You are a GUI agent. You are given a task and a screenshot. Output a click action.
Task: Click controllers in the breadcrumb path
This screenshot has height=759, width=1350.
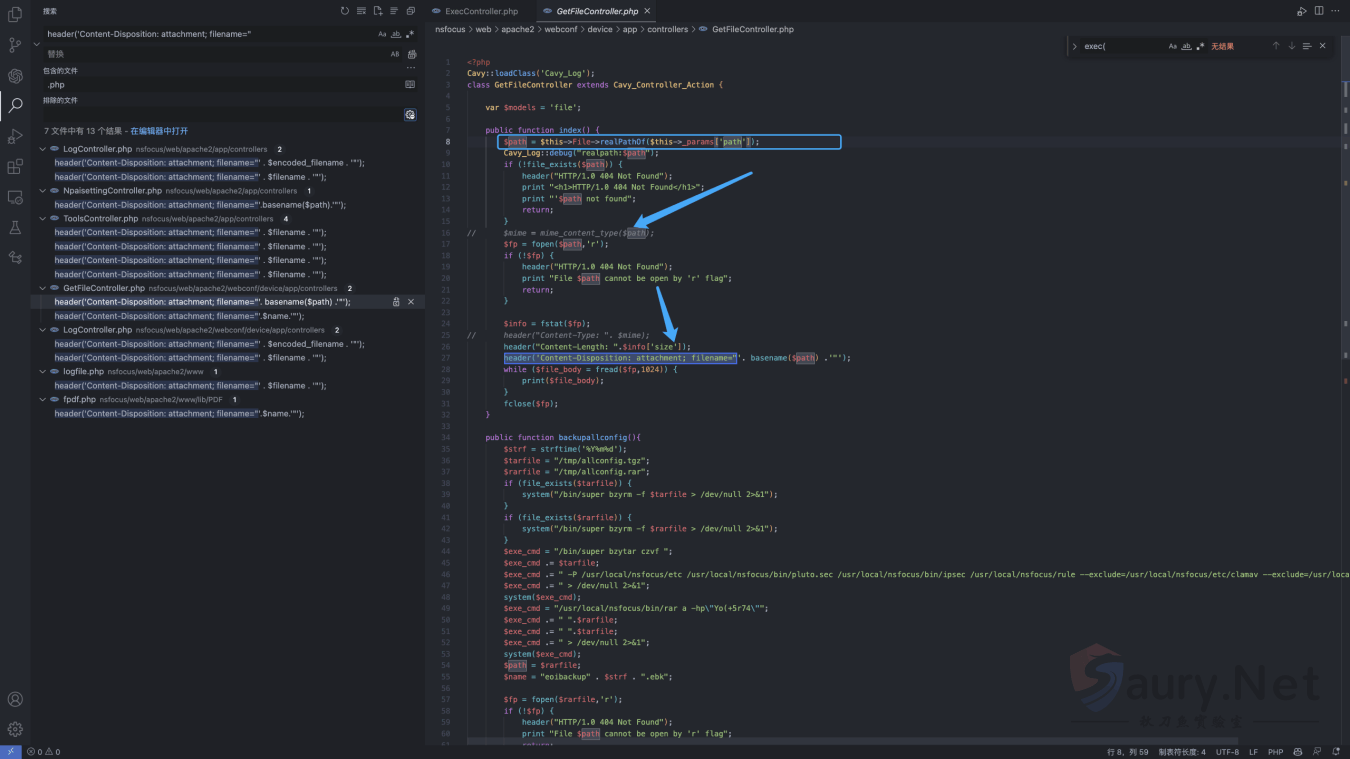point(667,29)
